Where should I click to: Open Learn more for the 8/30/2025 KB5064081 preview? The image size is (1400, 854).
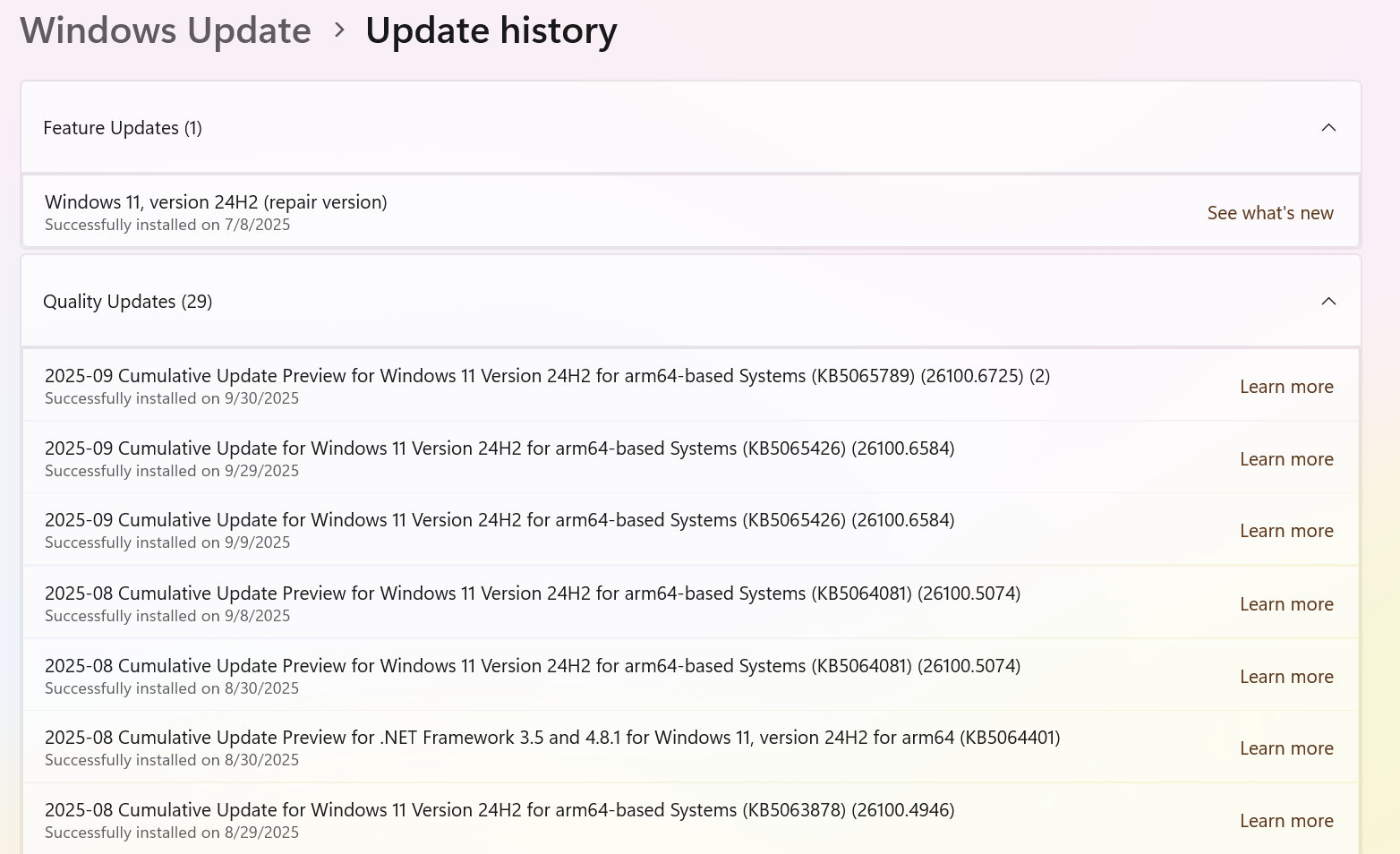[1286, 676]
